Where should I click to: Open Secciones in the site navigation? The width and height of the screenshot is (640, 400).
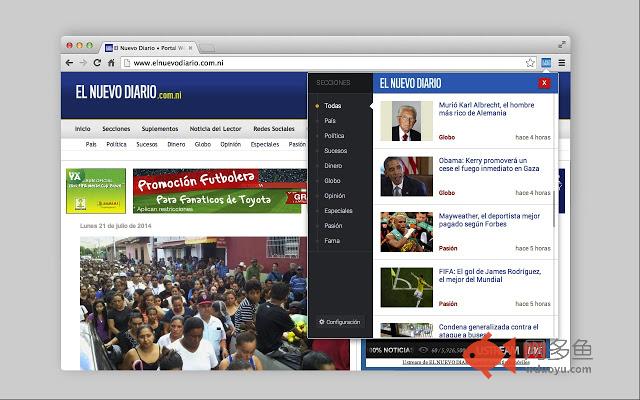coord(116,129)
